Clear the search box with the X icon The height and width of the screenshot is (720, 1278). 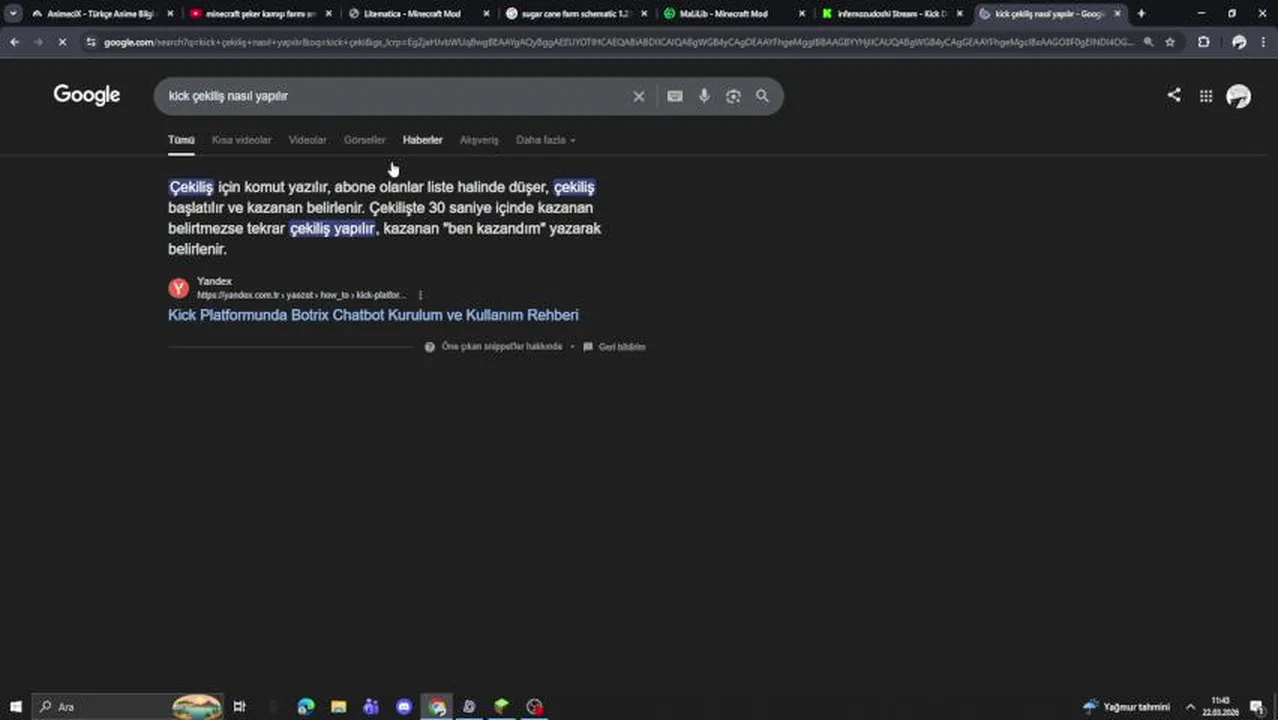tap(639, 96)
